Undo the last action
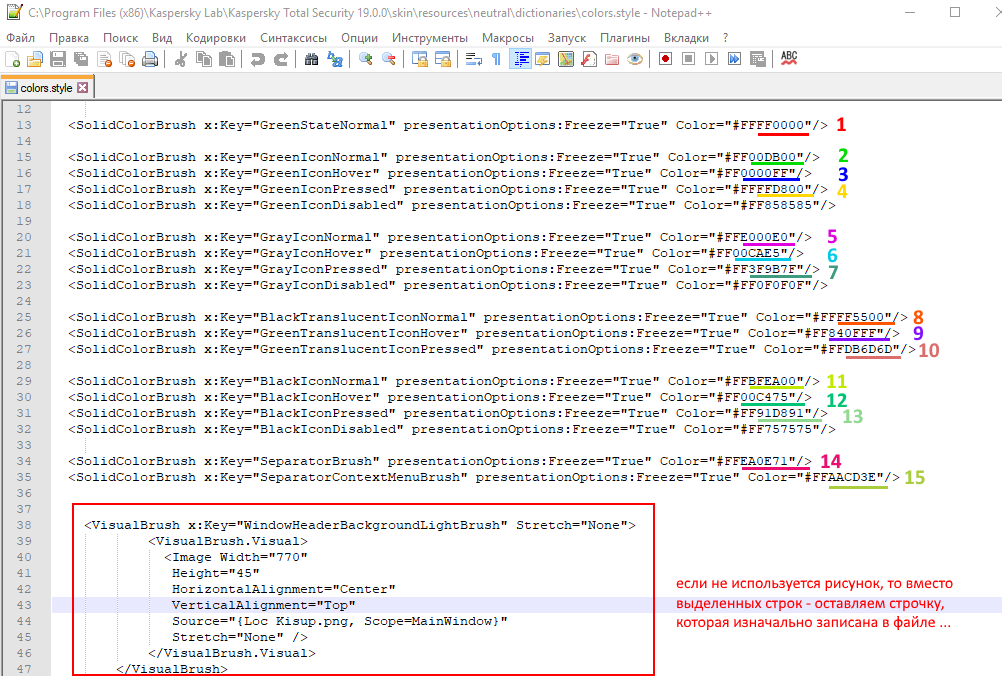1002x676 pixels. tap(258, 59)
